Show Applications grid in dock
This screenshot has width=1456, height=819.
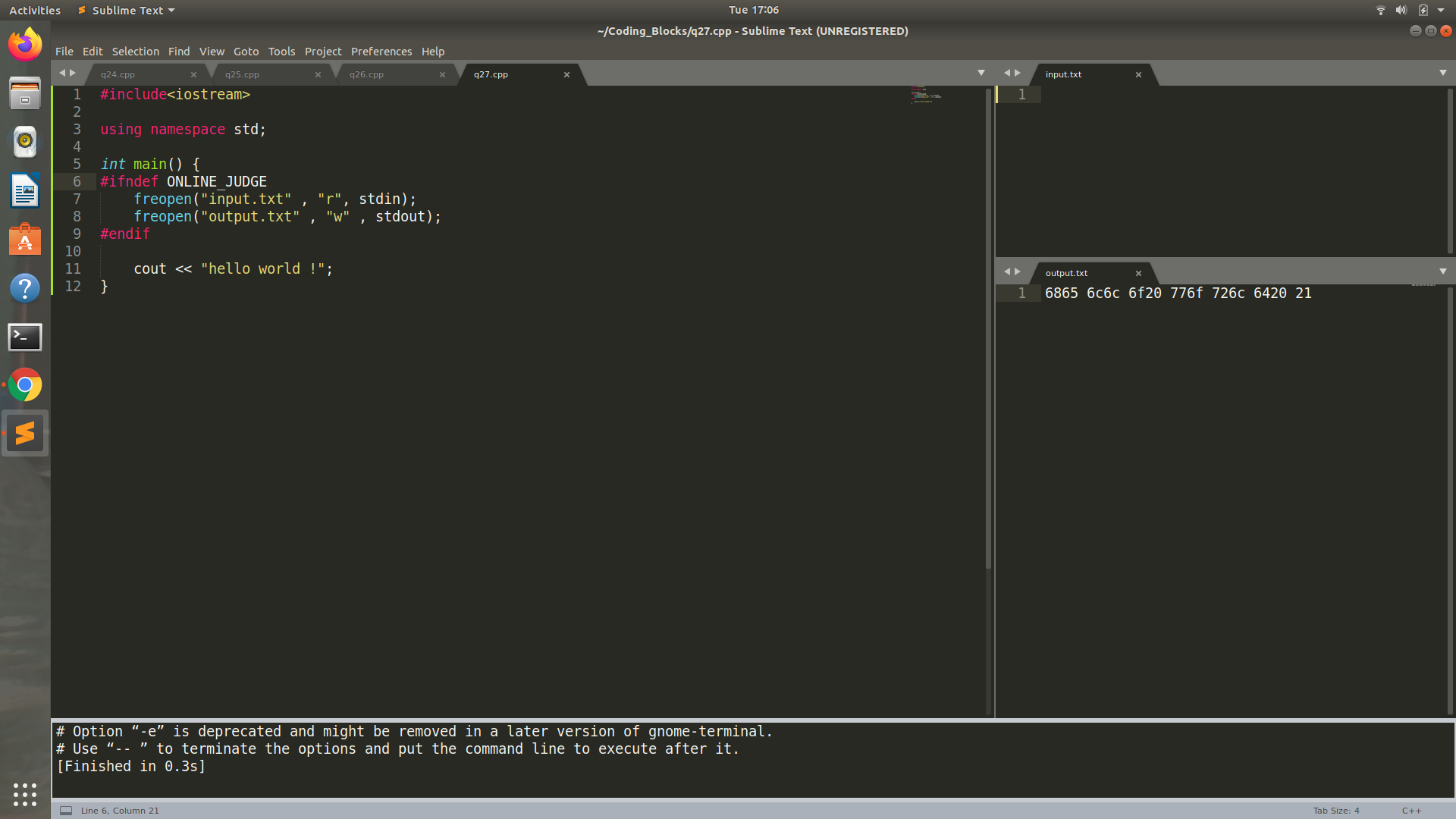click(x=25, y=794)
